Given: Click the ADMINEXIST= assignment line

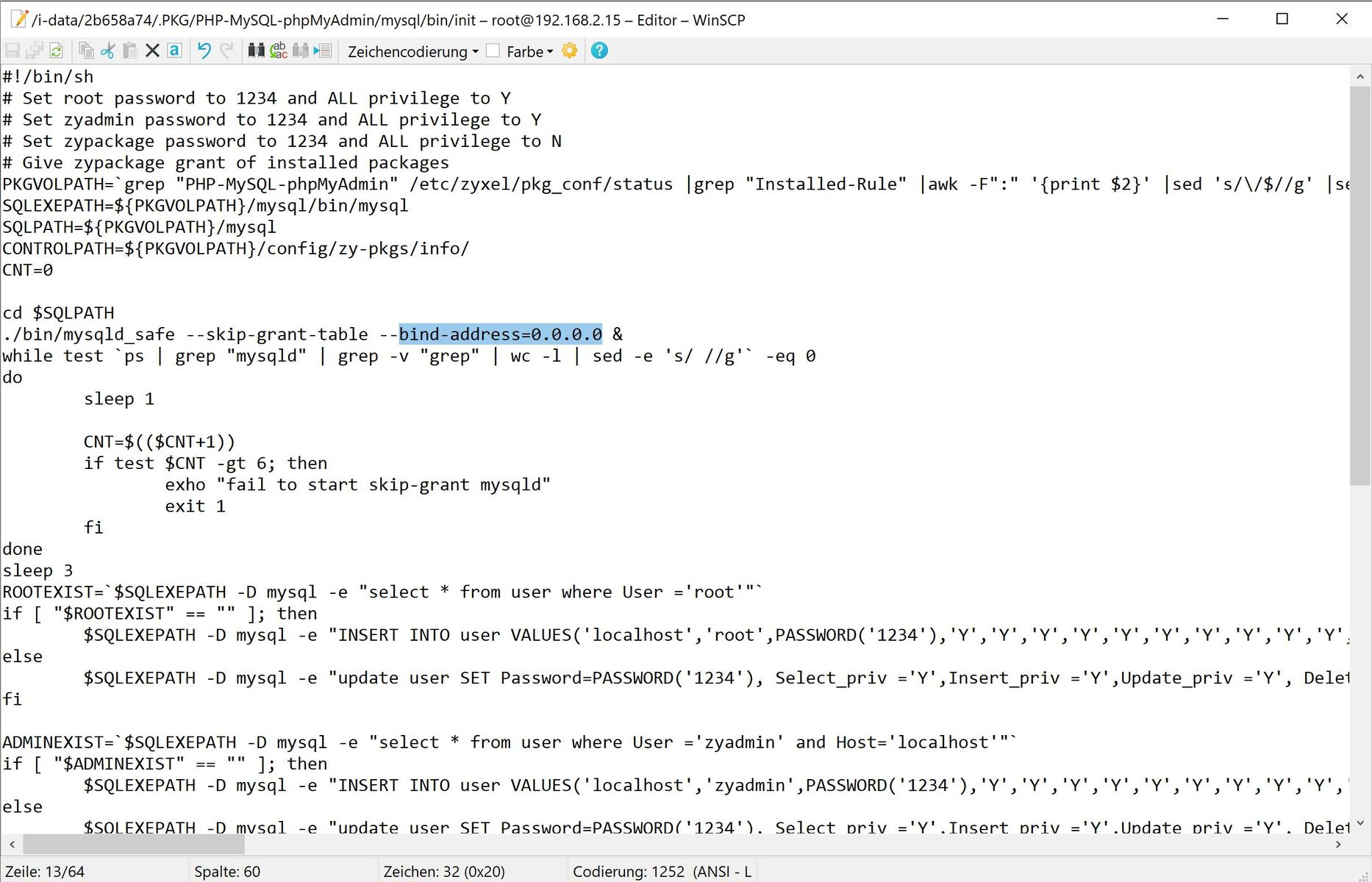Looking at the screenshot, I should tap(510, 742).
